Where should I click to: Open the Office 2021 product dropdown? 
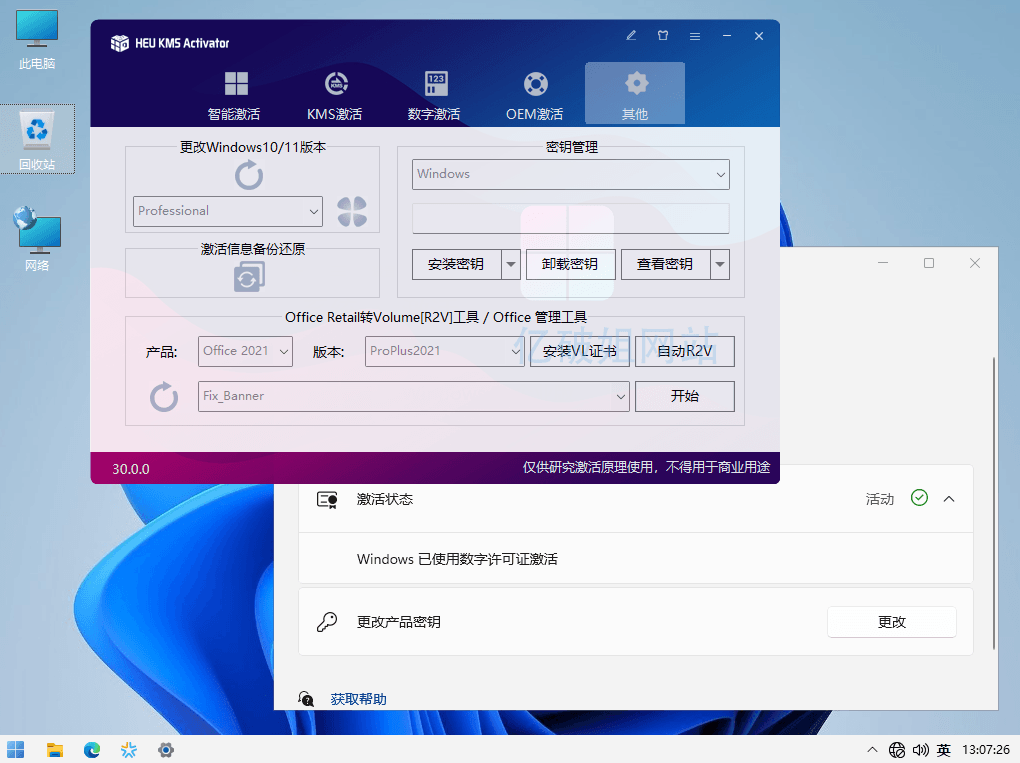pyautogui.click(x=245, y=351)
